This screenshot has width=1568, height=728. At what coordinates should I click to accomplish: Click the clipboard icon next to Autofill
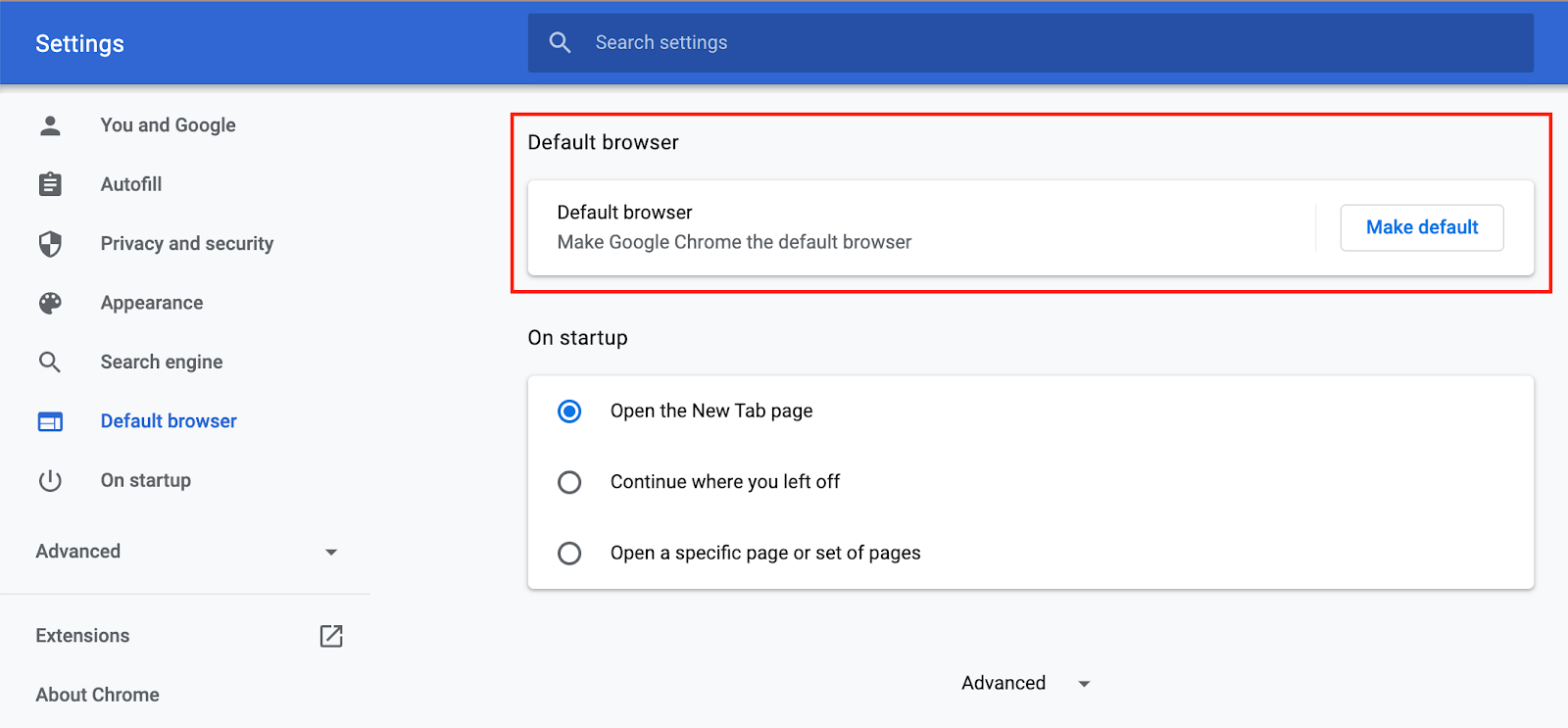(x=50, y=184)
